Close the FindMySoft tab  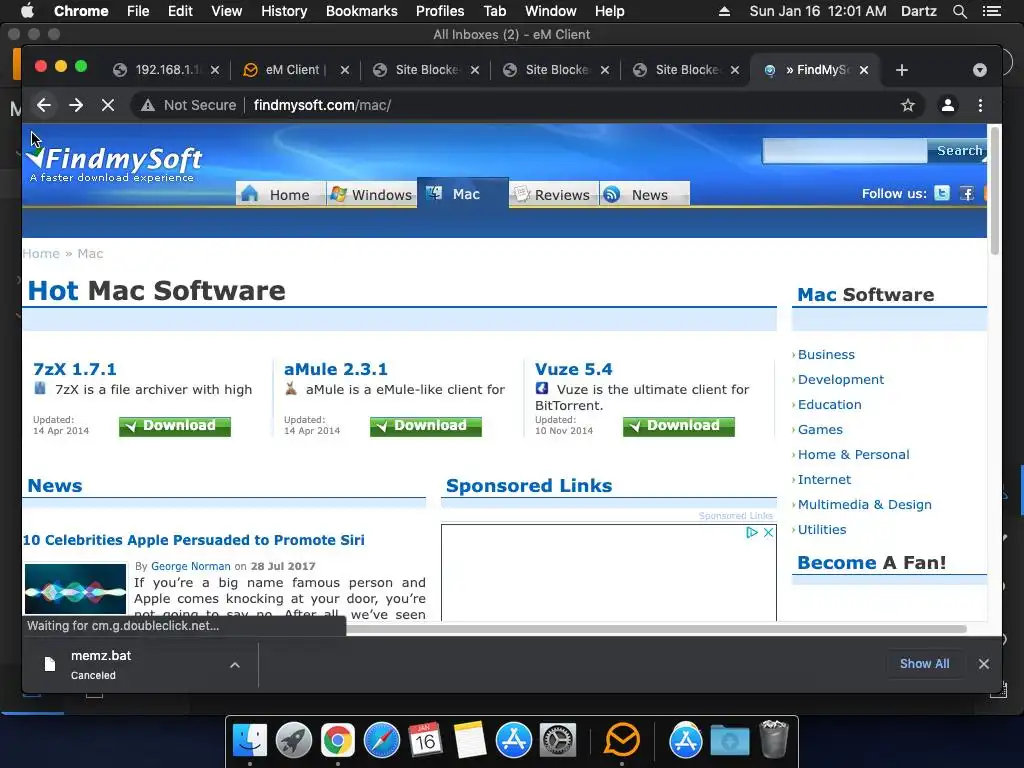click(864, 70)
